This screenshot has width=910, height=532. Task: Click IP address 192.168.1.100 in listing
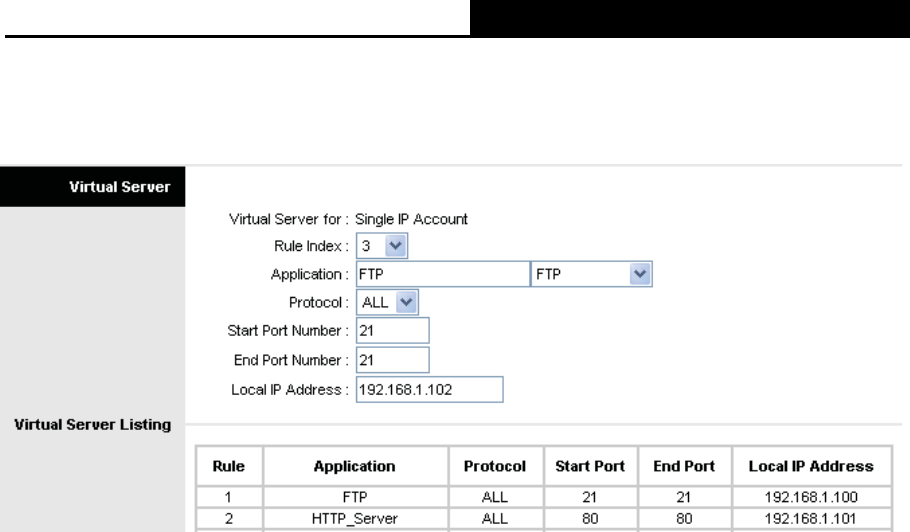[811, 497]
